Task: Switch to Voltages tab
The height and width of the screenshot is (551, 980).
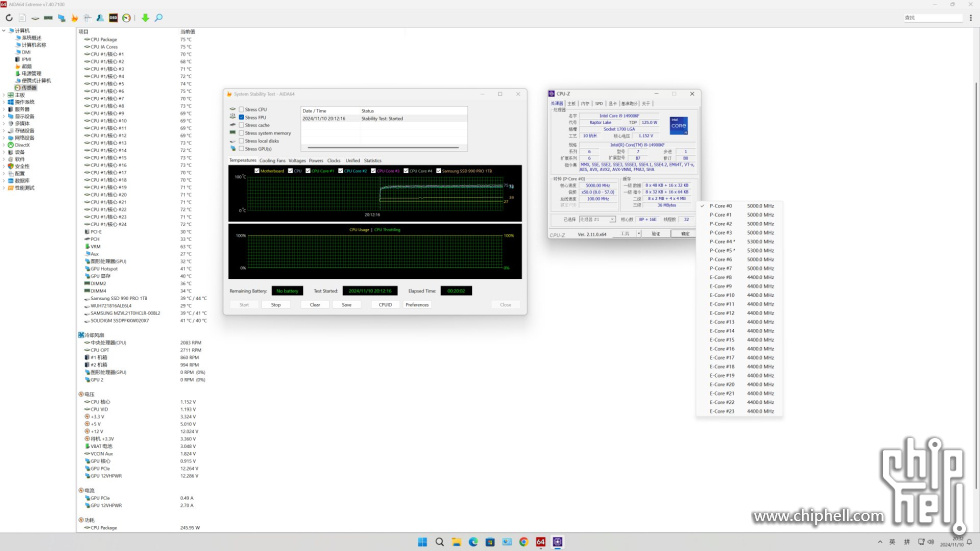Action: 298,161
